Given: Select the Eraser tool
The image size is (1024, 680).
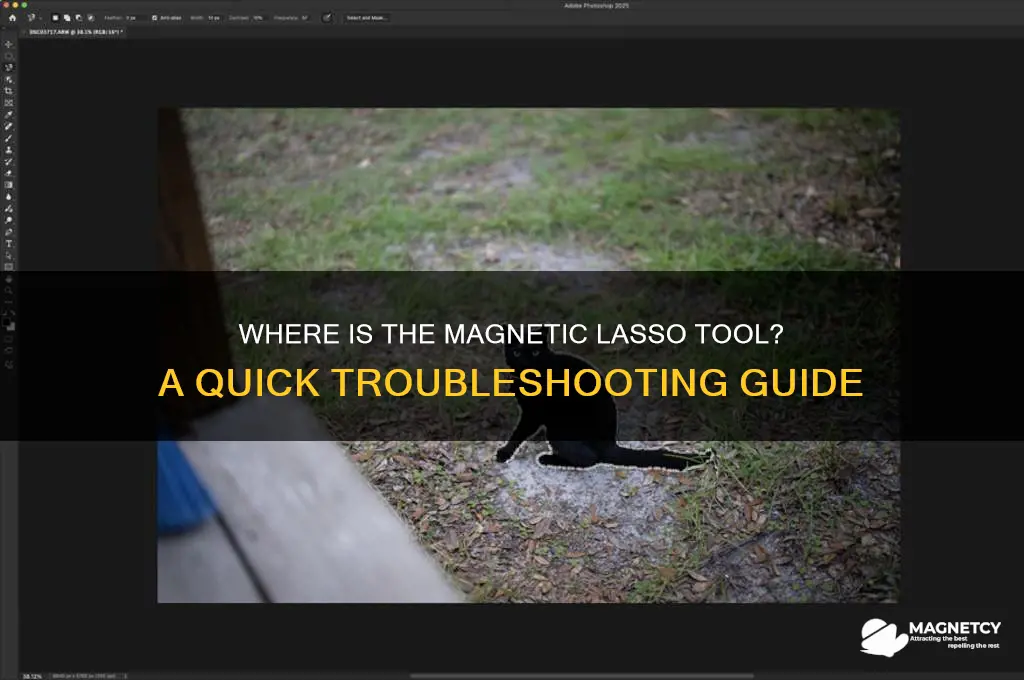Looking at the screenshot, I should [8, 173].
